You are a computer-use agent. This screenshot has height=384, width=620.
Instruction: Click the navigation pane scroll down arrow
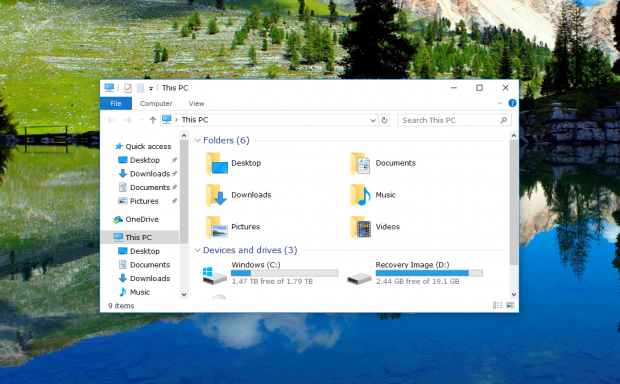(184, 295)
